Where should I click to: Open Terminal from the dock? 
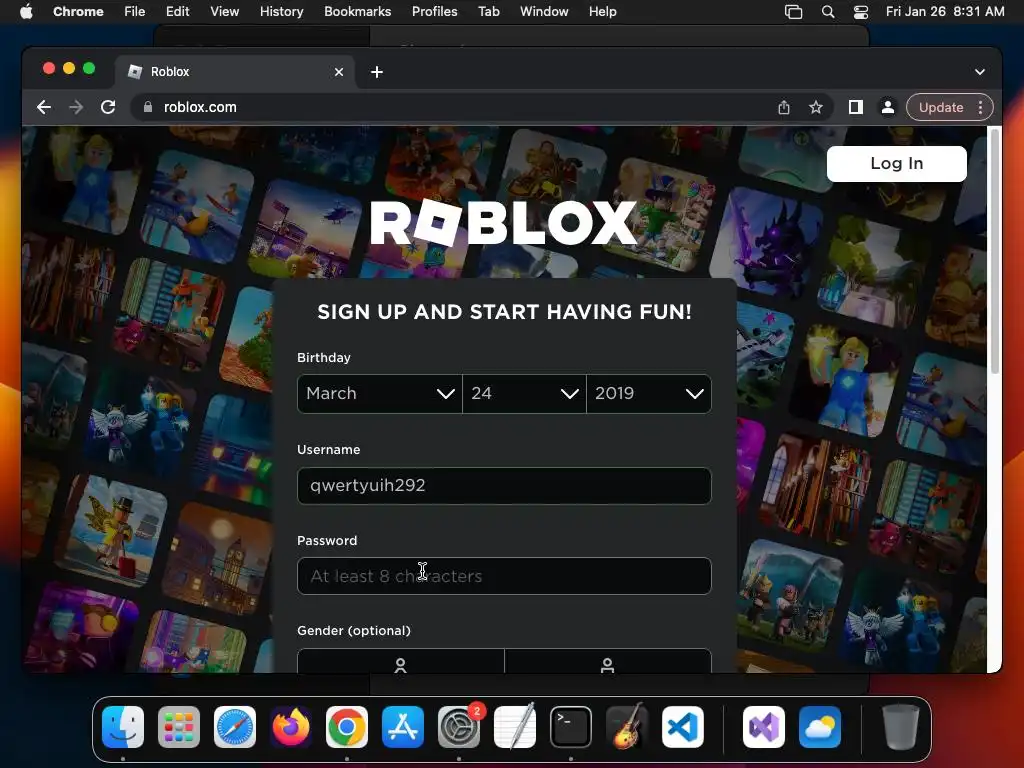tap(571, 727)
